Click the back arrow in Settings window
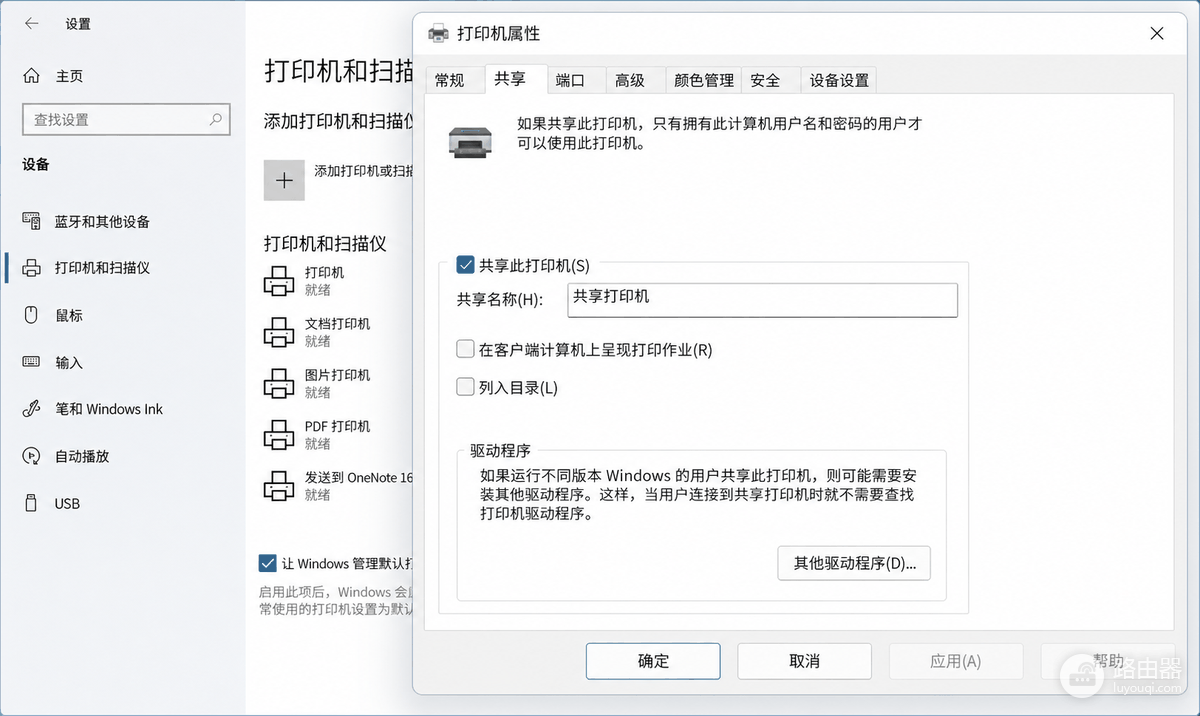1200x716 pixels. 32,23
